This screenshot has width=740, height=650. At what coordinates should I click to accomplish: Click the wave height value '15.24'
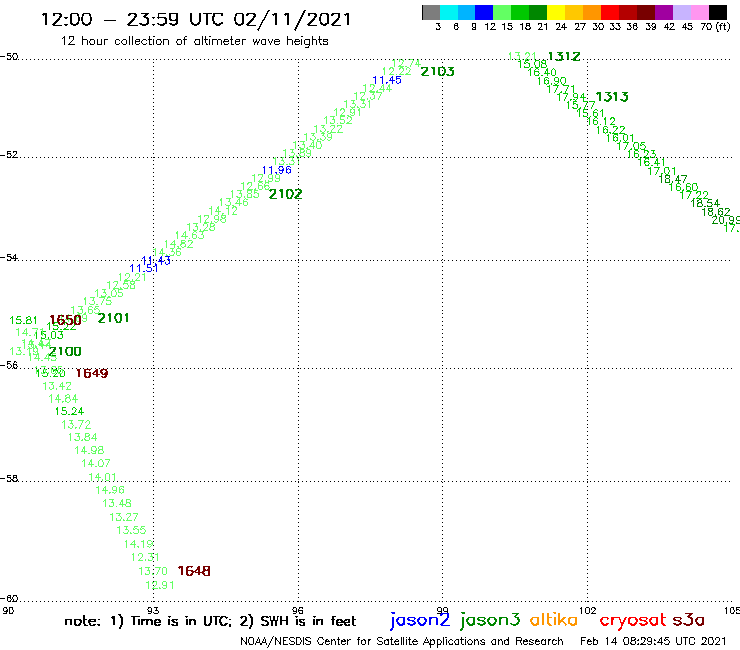(69, 412)
